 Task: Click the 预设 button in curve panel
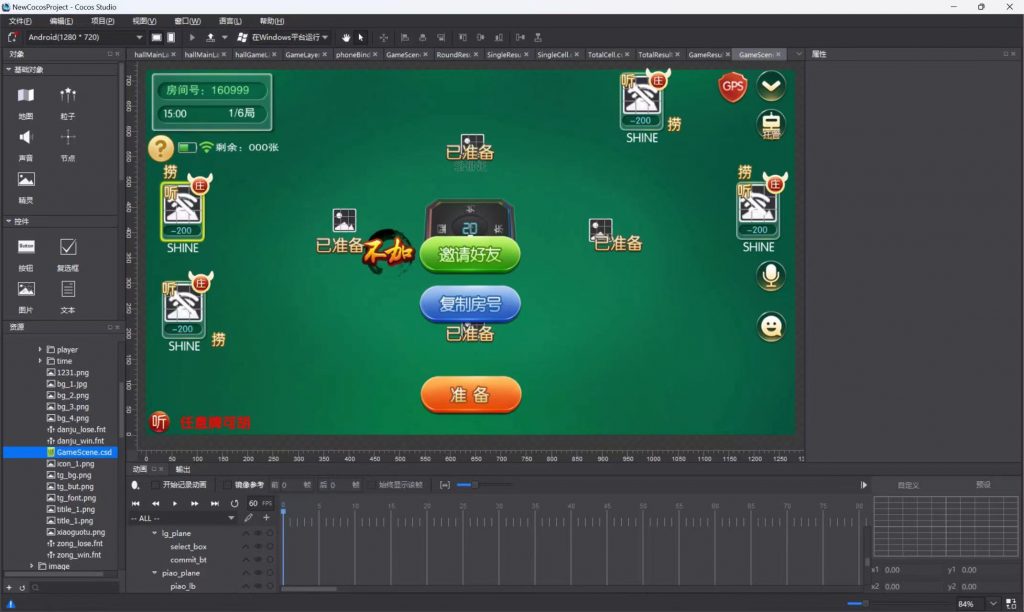[982, 485]
